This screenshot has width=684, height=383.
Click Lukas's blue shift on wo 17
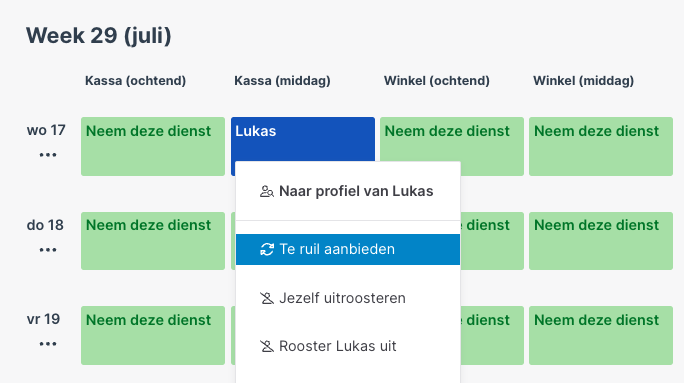pyautogui.click(x=303, y=139)
